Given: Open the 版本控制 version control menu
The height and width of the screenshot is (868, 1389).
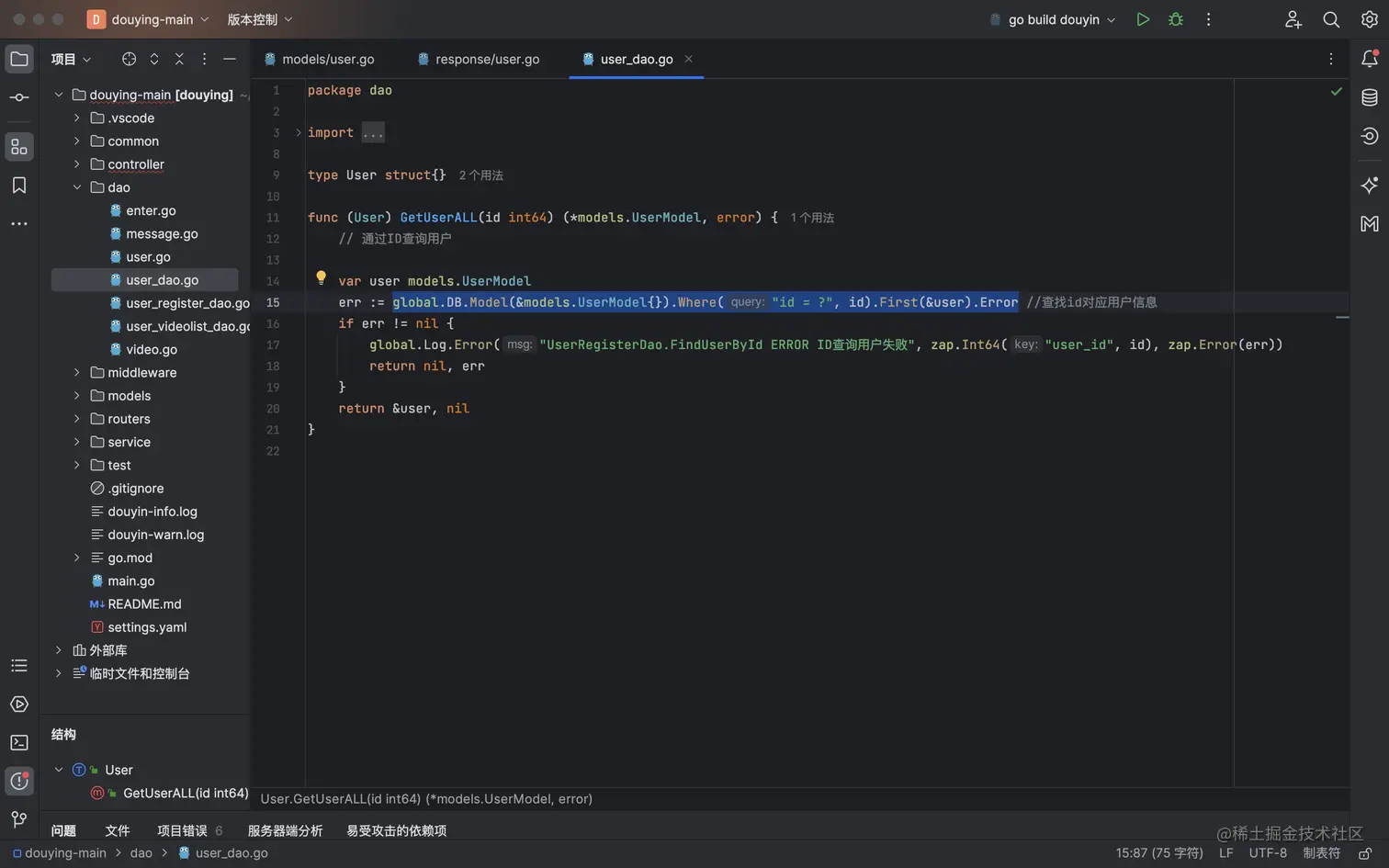Looking at the screenshot, I should point(260,19).
